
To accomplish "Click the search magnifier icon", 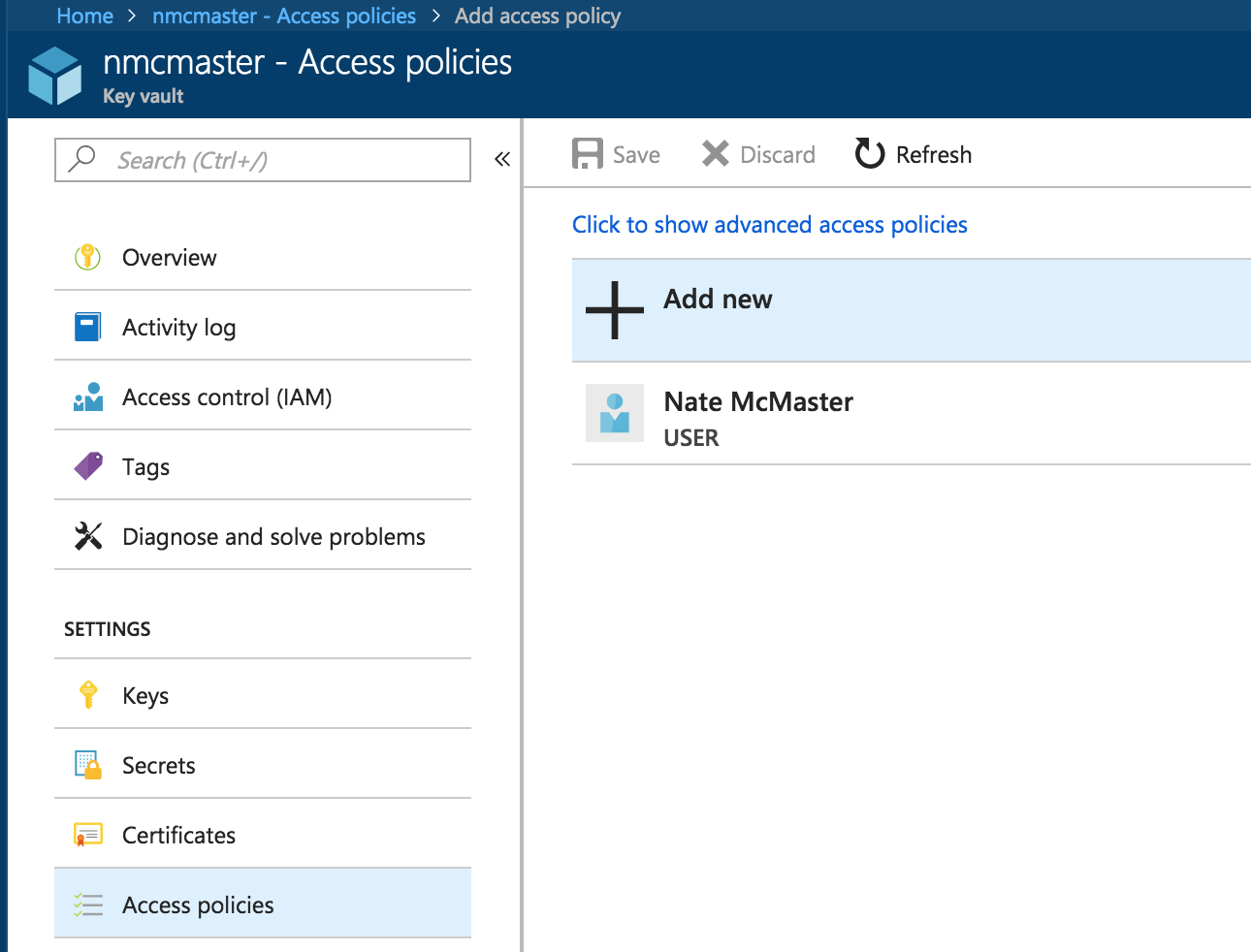I will pos(82,158).
